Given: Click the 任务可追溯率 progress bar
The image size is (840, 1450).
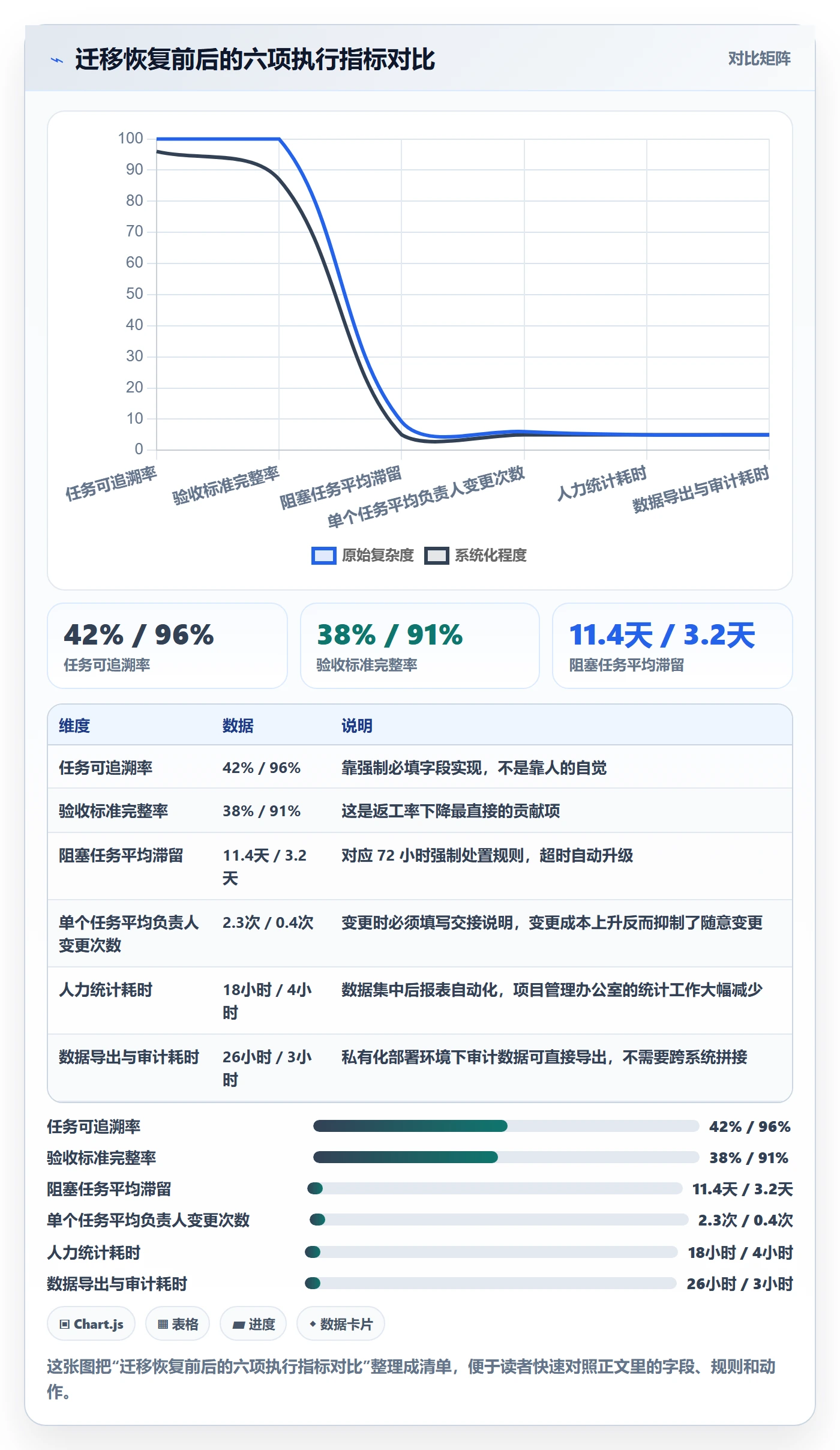Looking at the screenshot, I should 506,1126.
